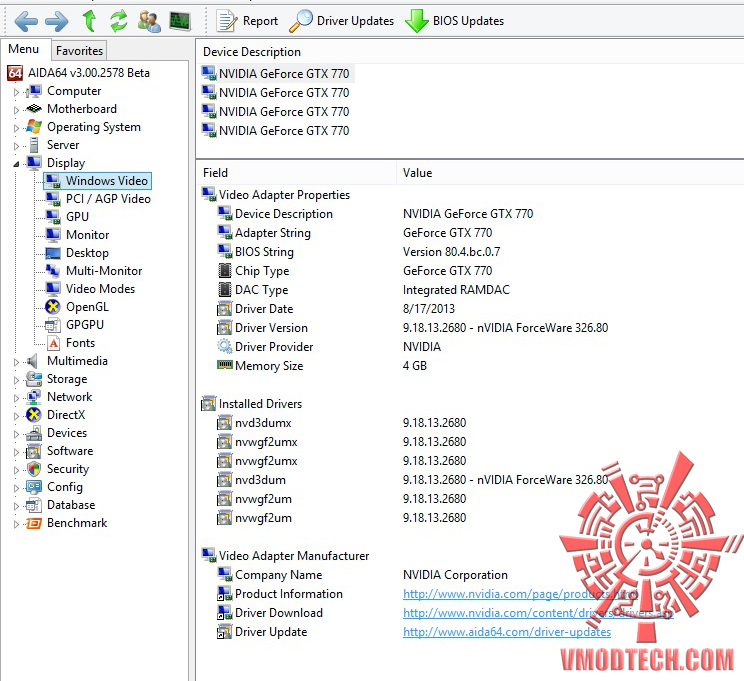Open PCI / AGP Video page
Image resolution: width=744 pixels, height=681 pixels.
click(x=98, y=199)
